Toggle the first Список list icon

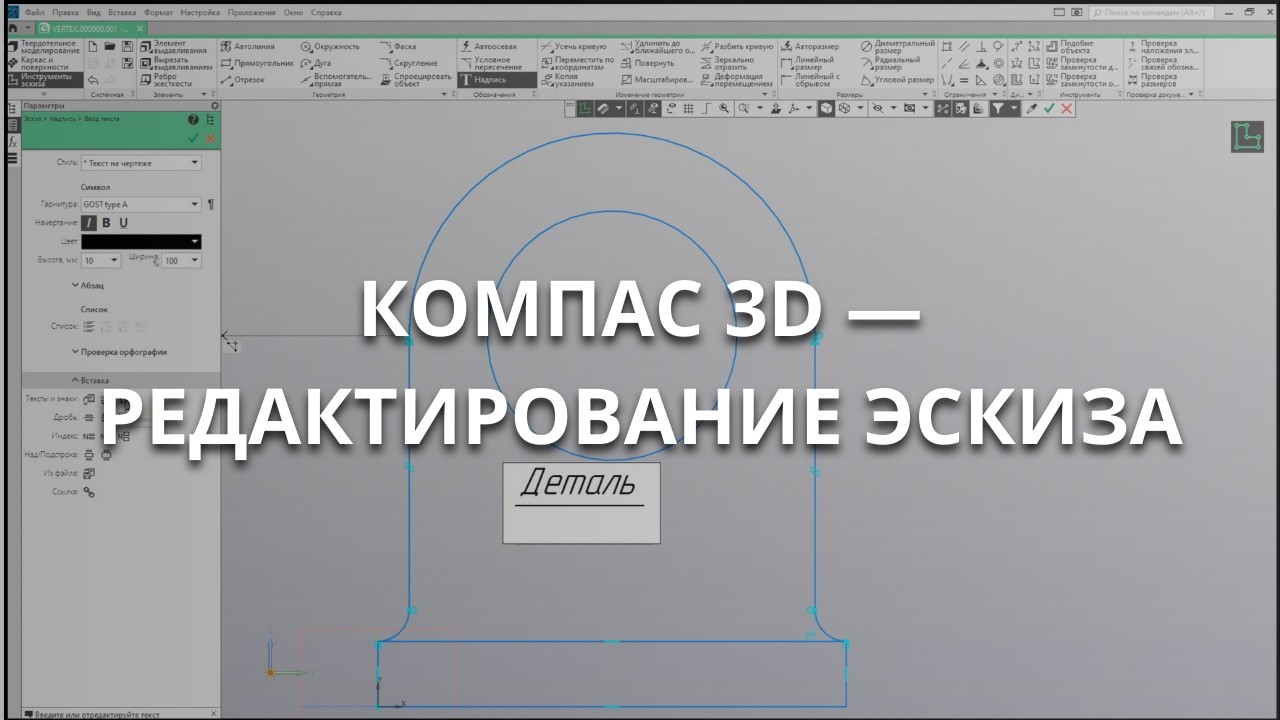point(89,326)
